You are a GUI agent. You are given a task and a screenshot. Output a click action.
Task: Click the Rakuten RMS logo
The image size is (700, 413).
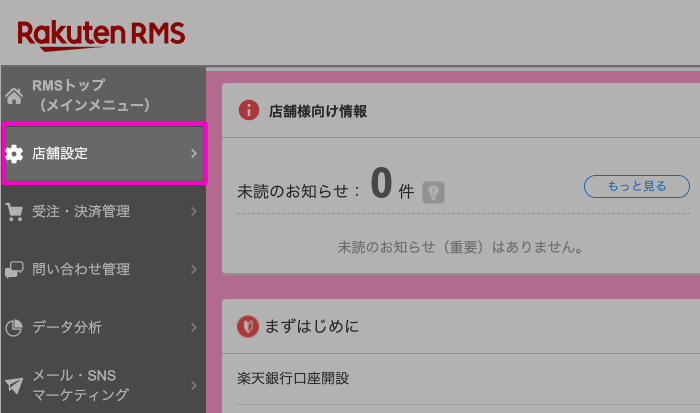(101, 34)
